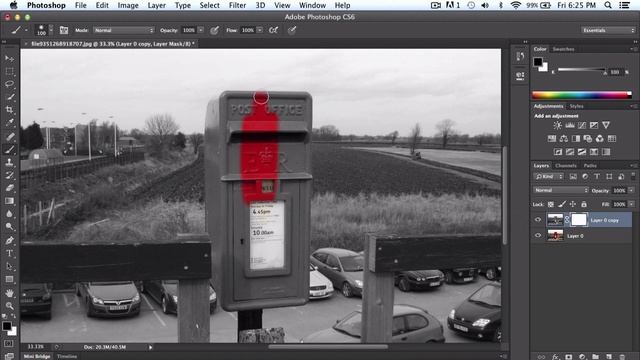Select the Clone Stamp tool

(x=9, y=162)
